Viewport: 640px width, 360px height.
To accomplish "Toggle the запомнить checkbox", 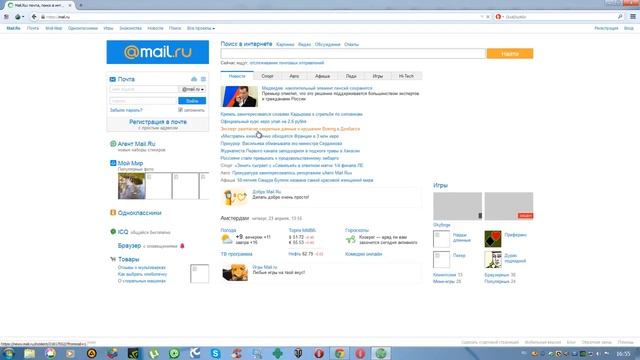I will coord(180,110).
